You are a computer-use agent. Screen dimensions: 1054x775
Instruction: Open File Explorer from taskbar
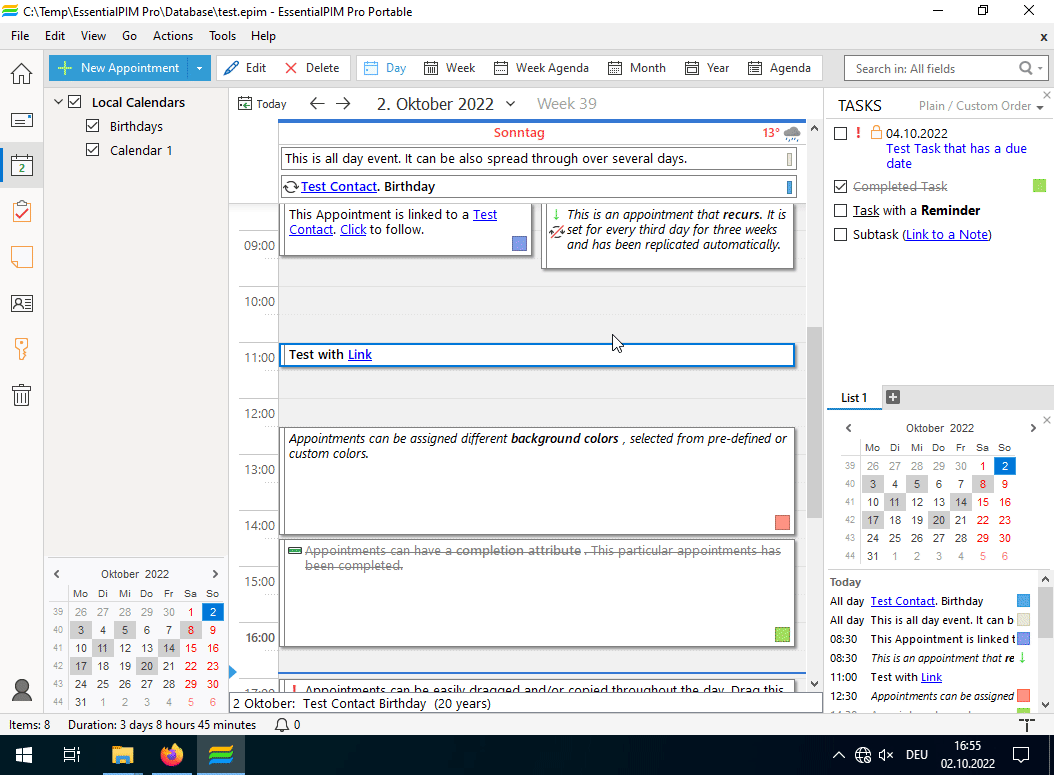pos(122,755)
